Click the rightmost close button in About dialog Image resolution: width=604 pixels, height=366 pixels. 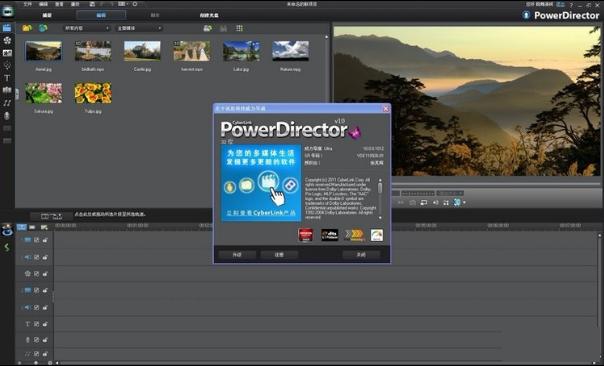tap(361, 255)
